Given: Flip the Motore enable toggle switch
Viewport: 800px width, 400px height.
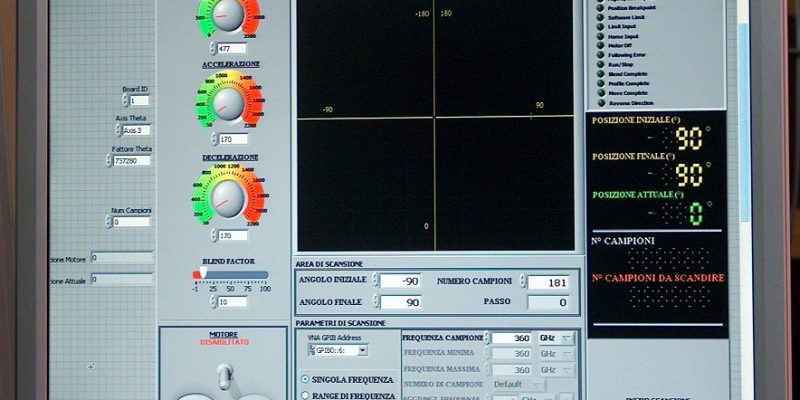Looking at the screenshot, I should pos(224,377).
